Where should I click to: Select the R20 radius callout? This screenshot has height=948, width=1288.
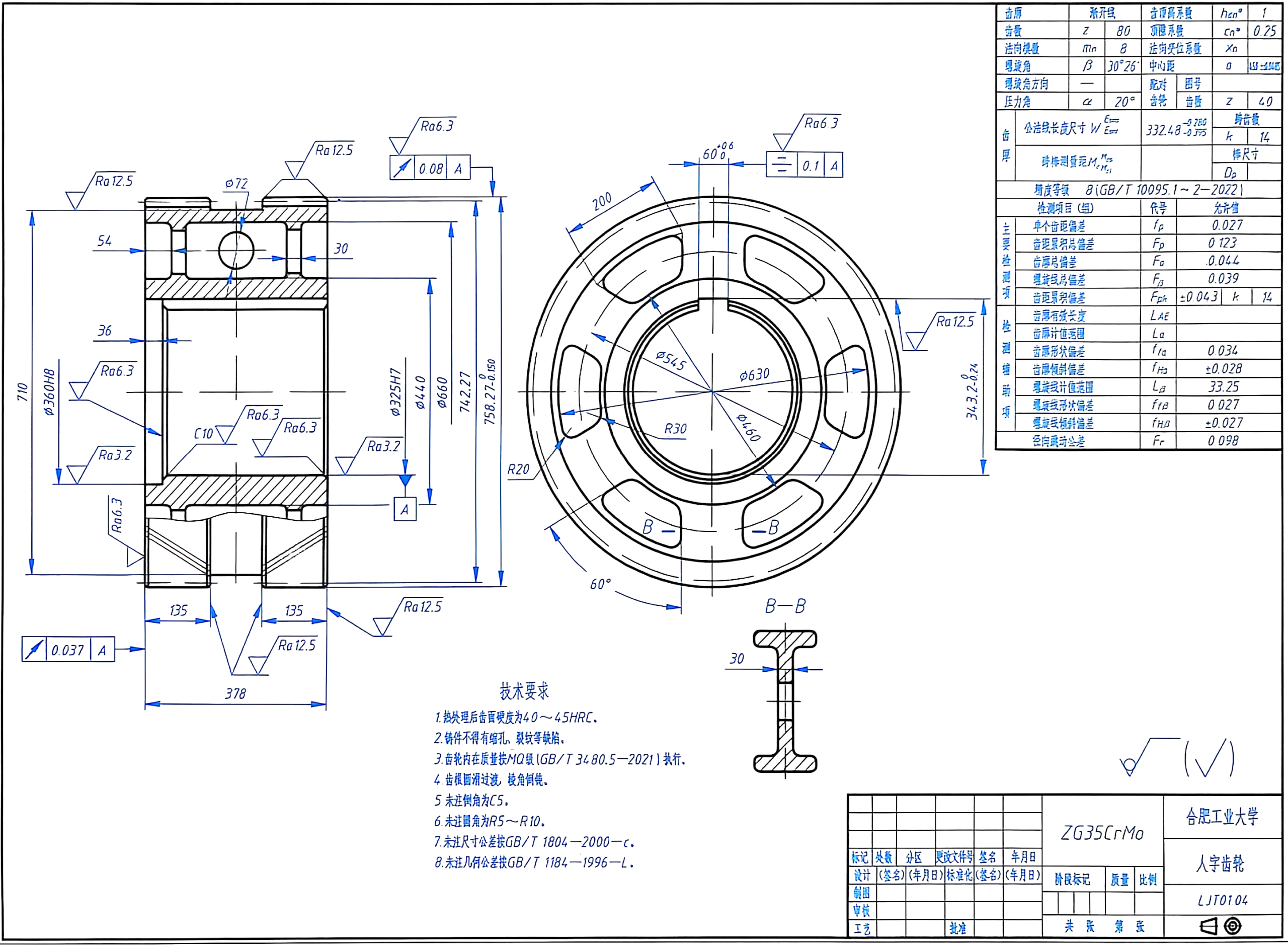point(518,469)
